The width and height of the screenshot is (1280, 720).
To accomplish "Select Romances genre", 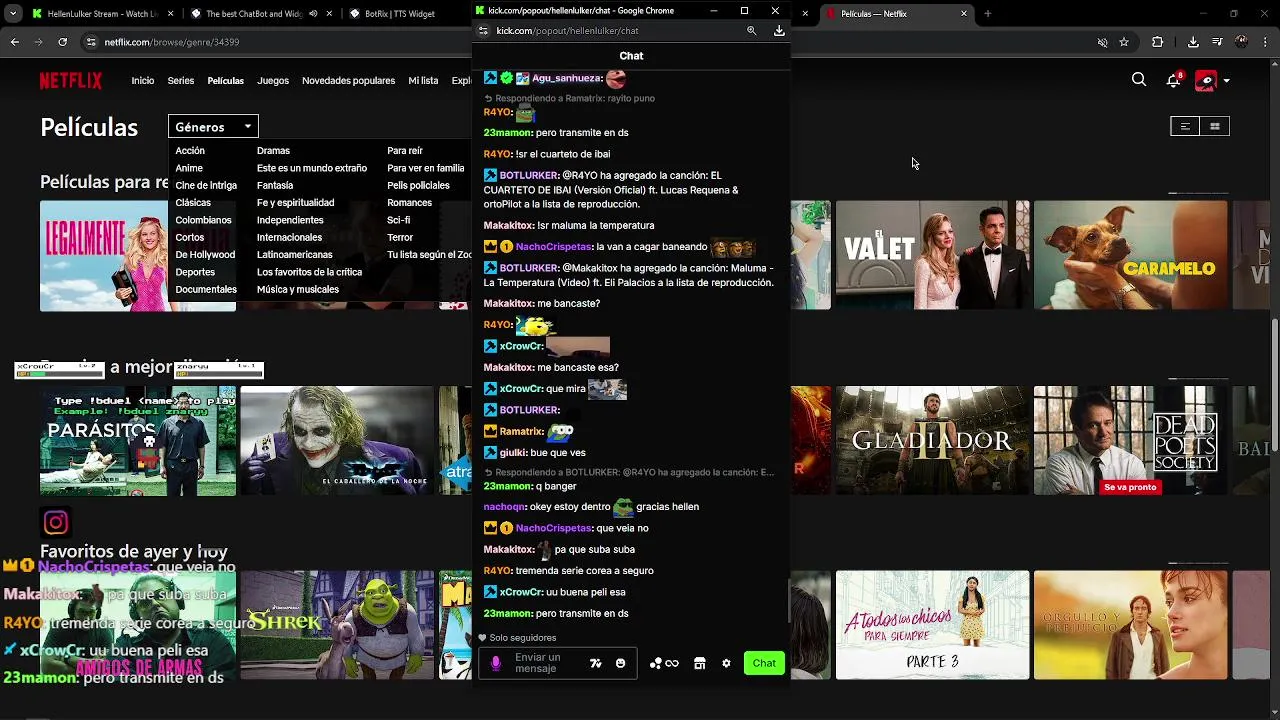I will point(409,203).
